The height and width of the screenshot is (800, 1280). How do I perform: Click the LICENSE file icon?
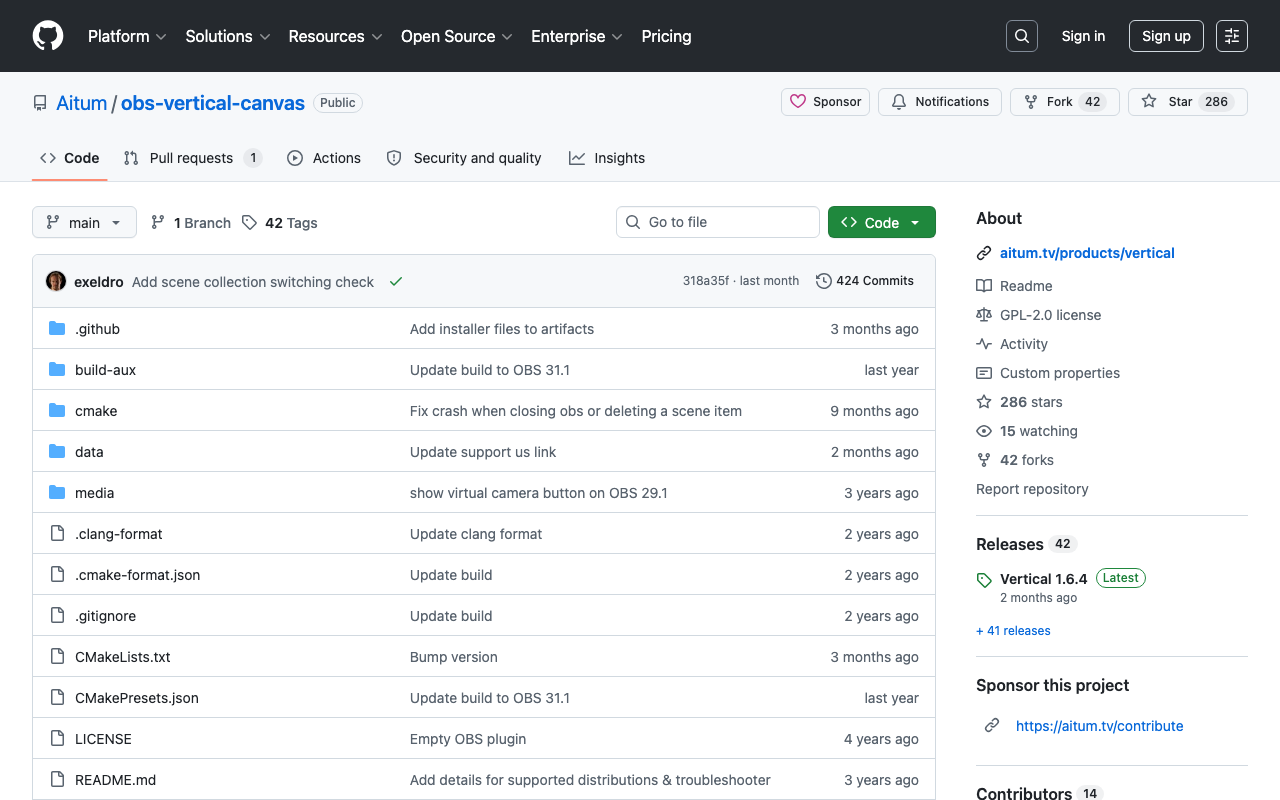click(57, 739)
